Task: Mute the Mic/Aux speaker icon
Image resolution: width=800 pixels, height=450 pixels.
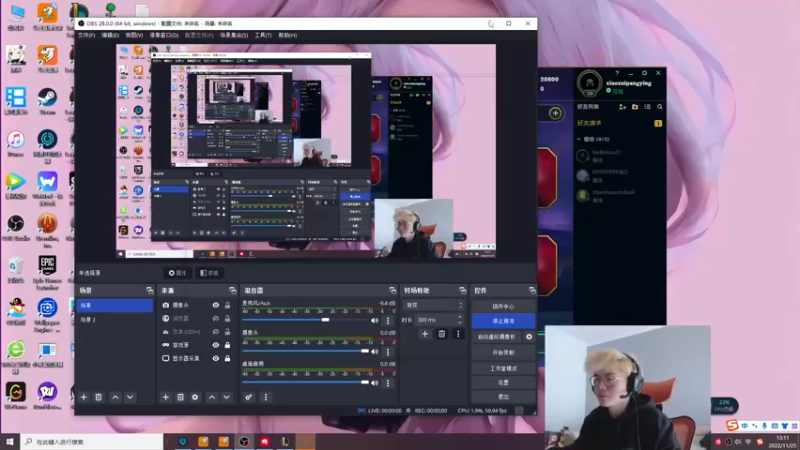Action: [x=375, y=320]
